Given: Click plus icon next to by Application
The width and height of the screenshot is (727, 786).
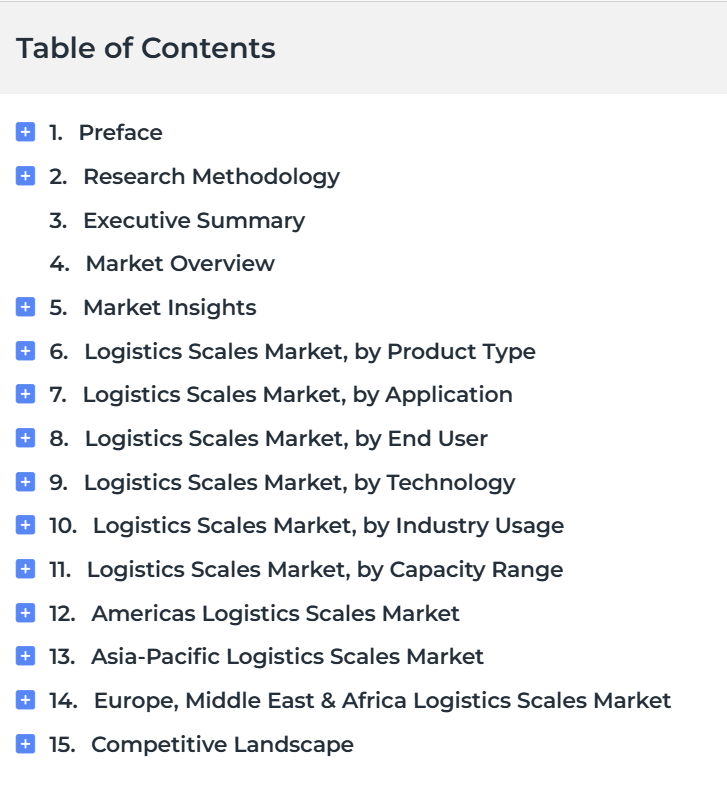Looking at the screenshot, I should pos(25,394).
